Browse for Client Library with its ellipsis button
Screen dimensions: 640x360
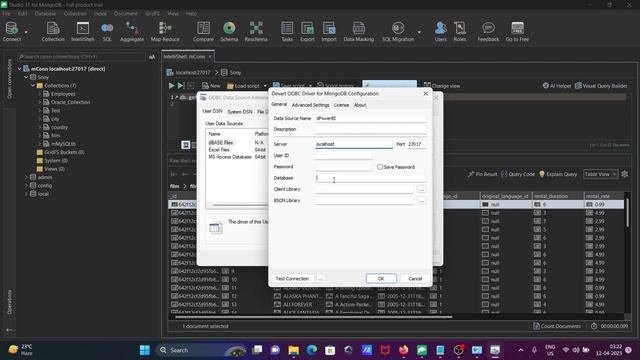pyautogui.click(x=421, y=189)
